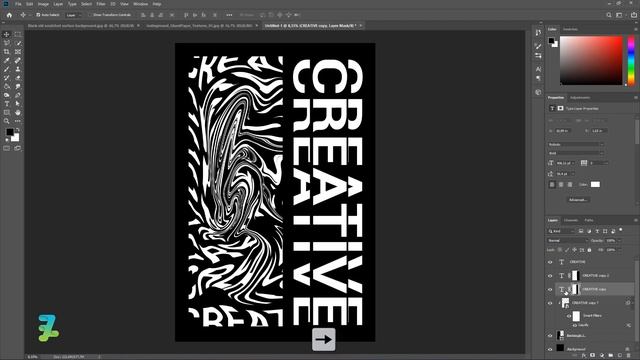Click Create new group folder icon
640x360 pixels.
tap(611, 356)
